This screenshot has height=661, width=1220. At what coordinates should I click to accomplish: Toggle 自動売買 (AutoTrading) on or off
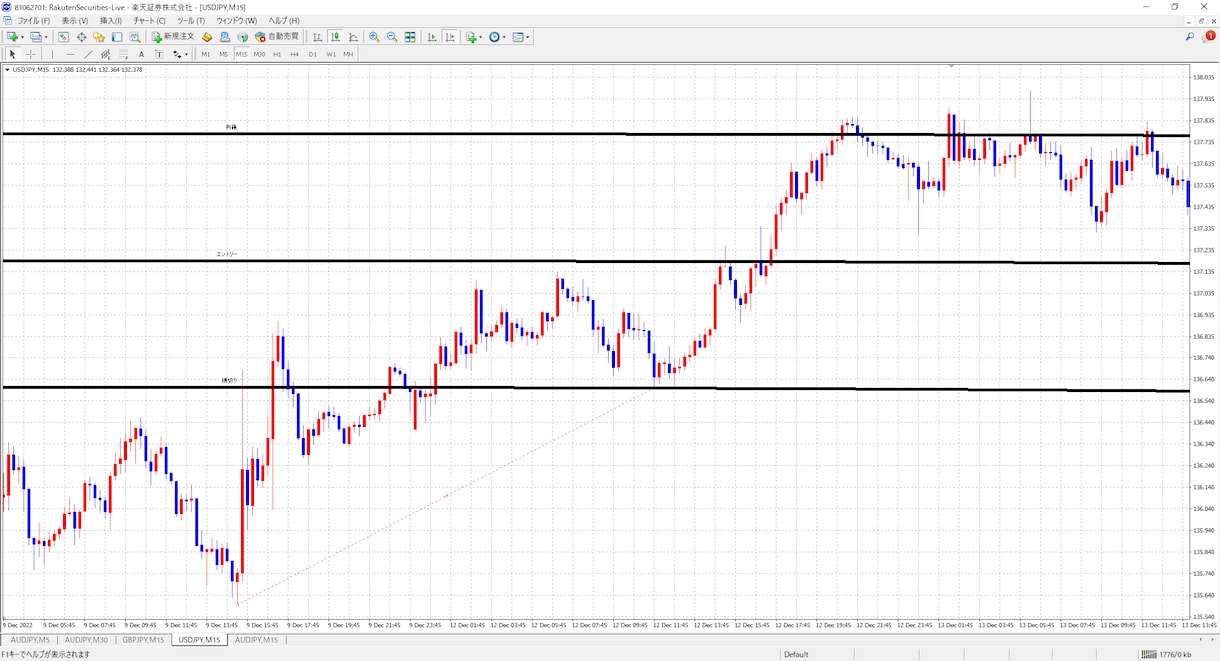pyautogui.click(x=277, y=37)
